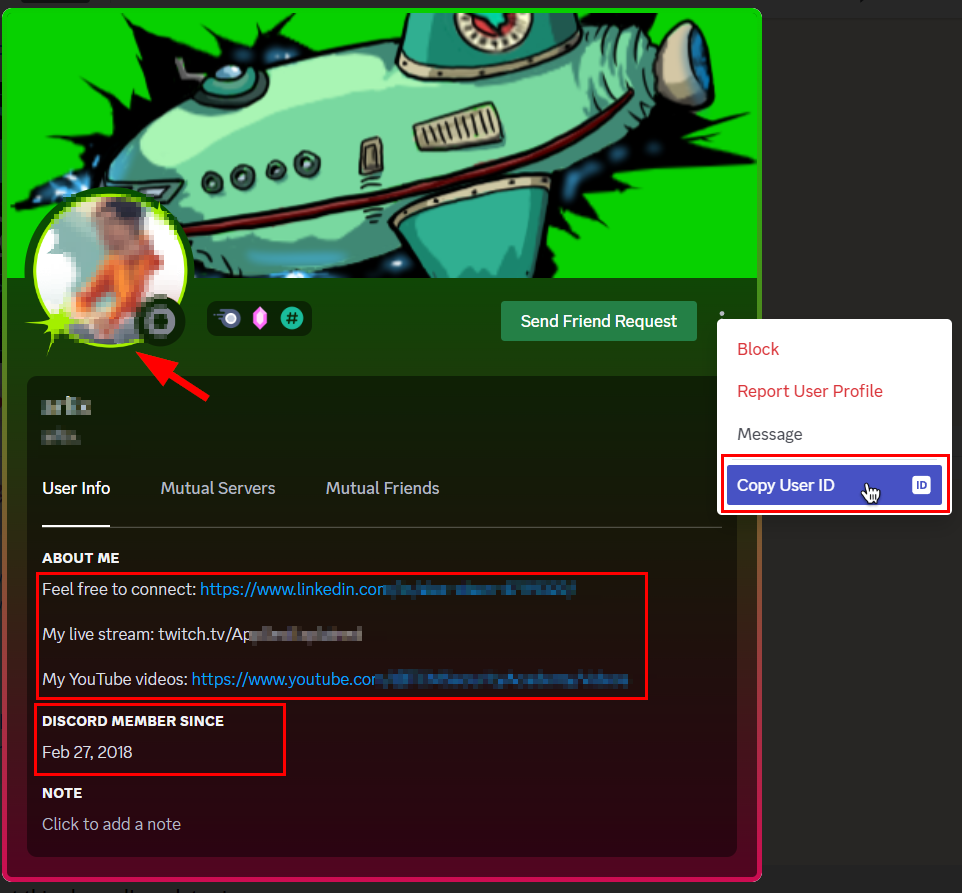Click the NOTE heading
This screenshot has height=893, width=962.
pos(62,793)
